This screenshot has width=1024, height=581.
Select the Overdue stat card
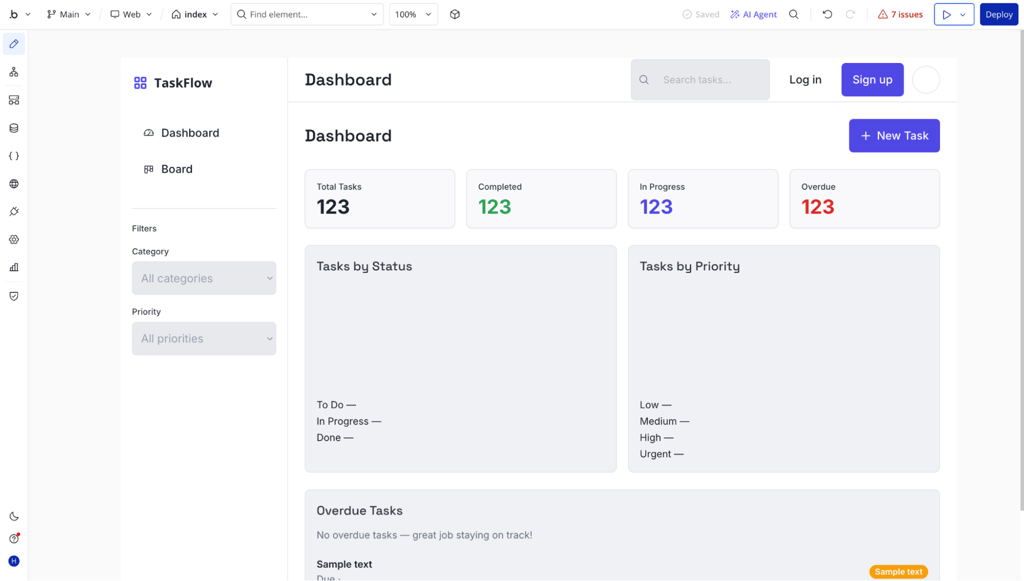[x=865, y=199]
